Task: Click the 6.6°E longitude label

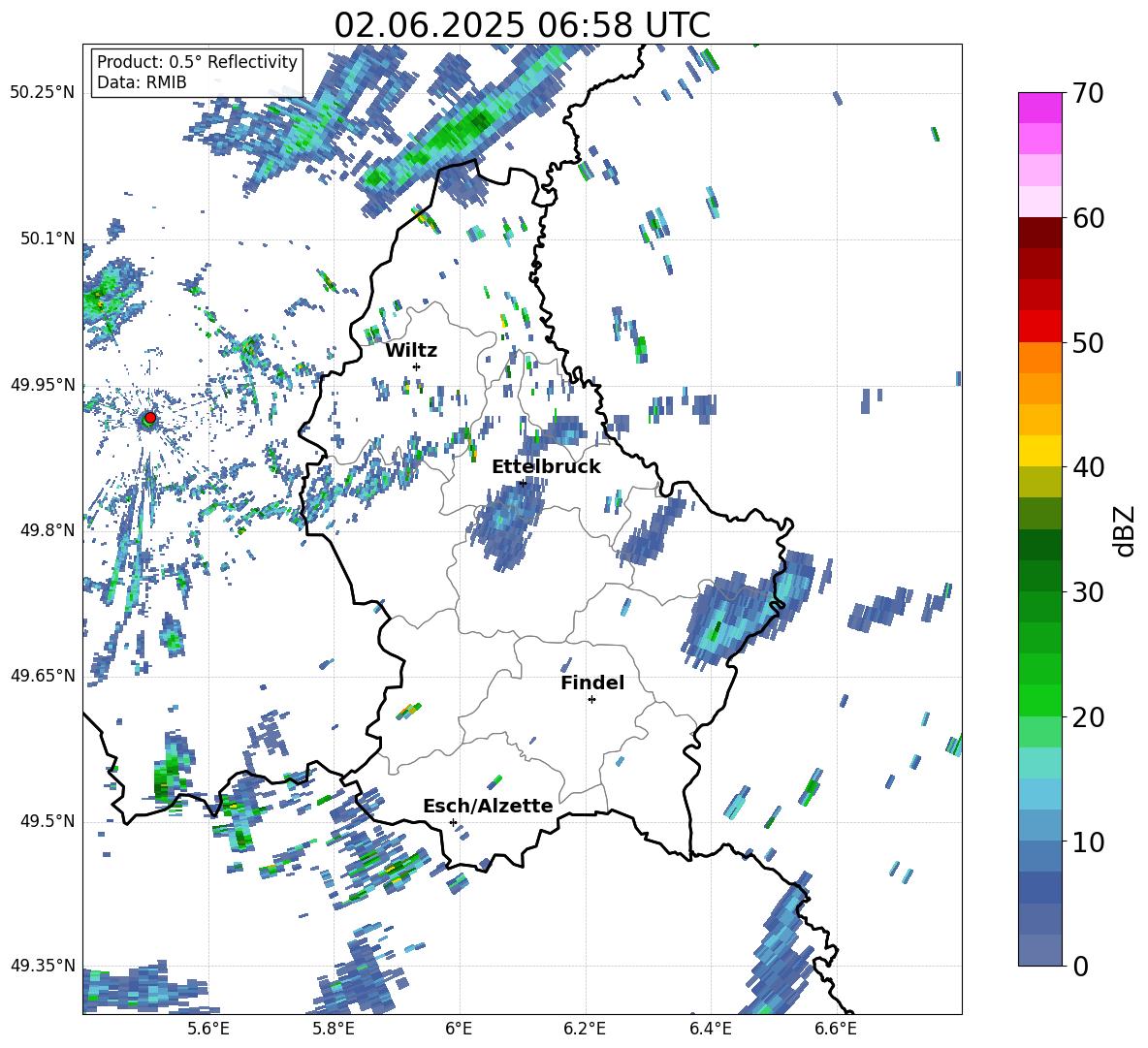Action: tap(836, 1029)
